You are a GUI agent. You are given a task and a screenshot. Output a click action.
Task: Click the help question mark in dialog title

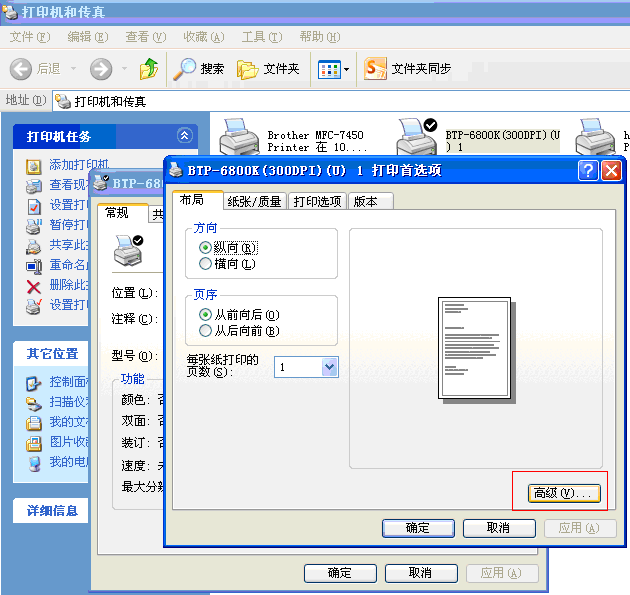588,171
